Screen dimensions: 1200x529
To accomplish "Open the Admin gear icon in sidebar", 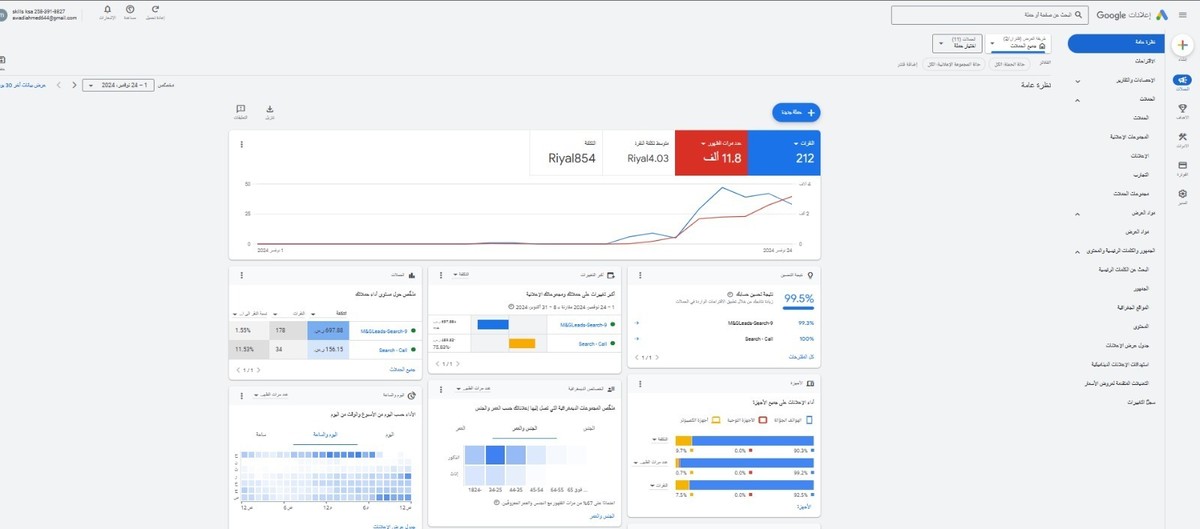I will [x=1183, y=194].
